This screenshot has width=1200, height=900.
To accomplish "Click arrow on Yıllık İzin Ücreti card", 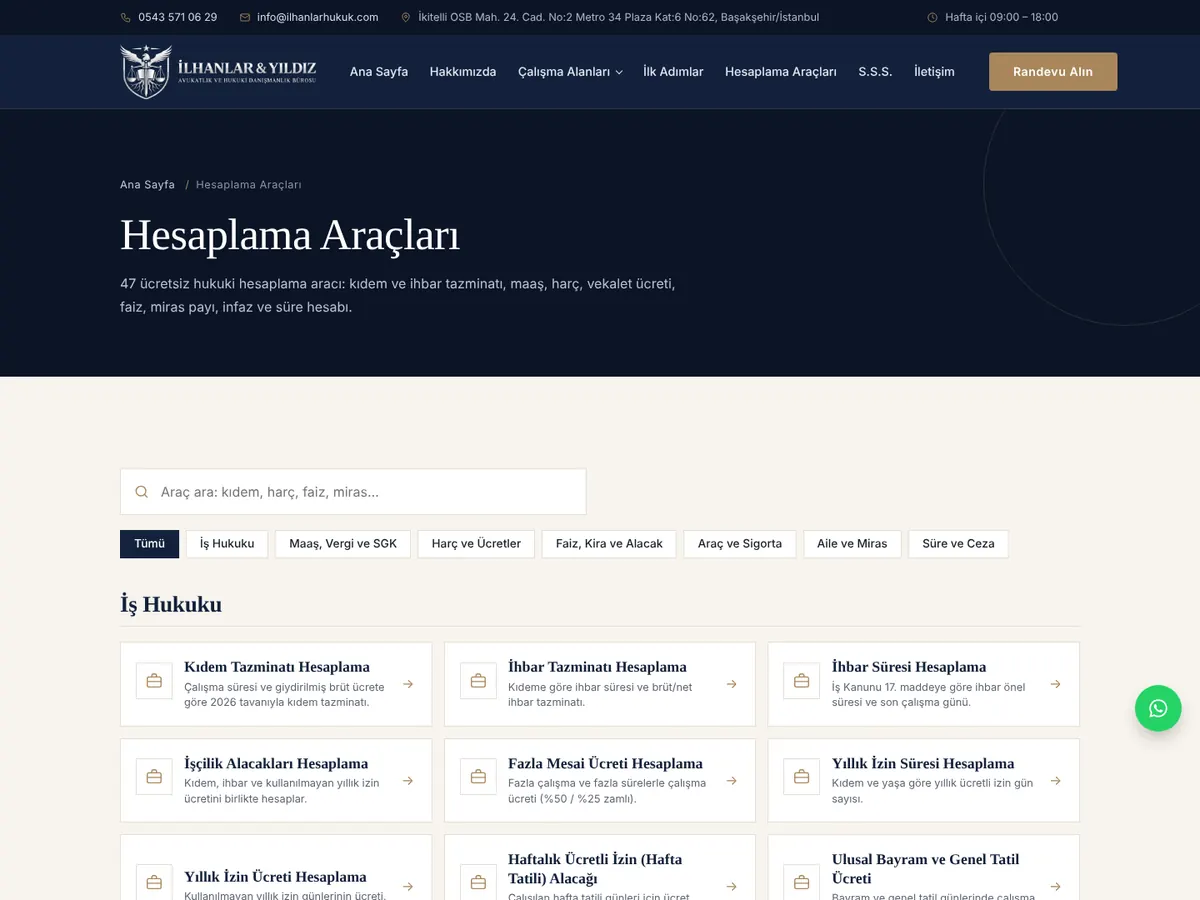I will (x=408, y=886).
